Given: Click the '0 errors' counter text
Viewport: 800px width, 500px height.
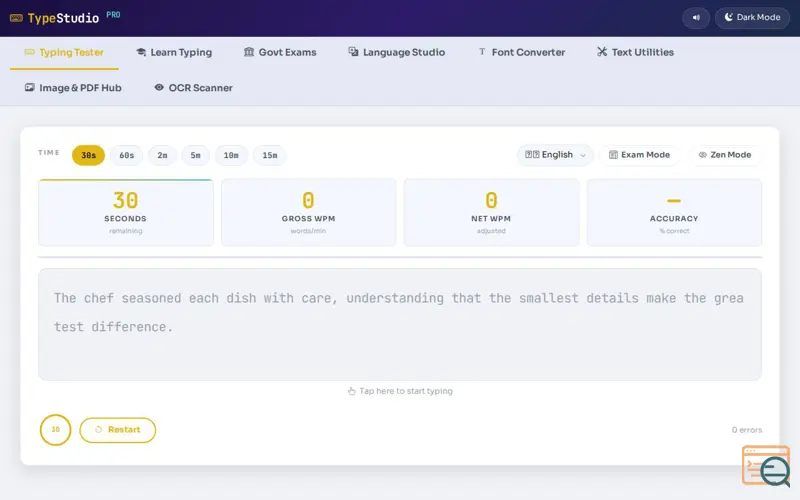Looking at the screenshot, I should [746, 430].
